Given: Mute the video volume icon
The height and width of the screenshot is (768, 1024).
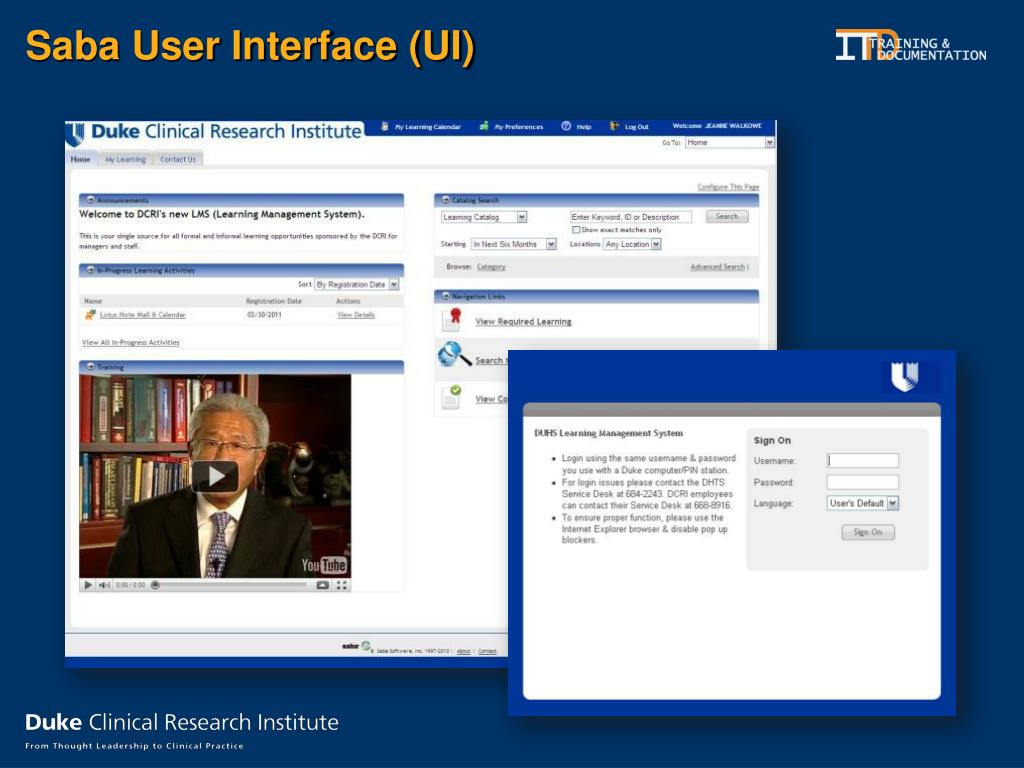Looking at the screenshot, I should (104, 585).
